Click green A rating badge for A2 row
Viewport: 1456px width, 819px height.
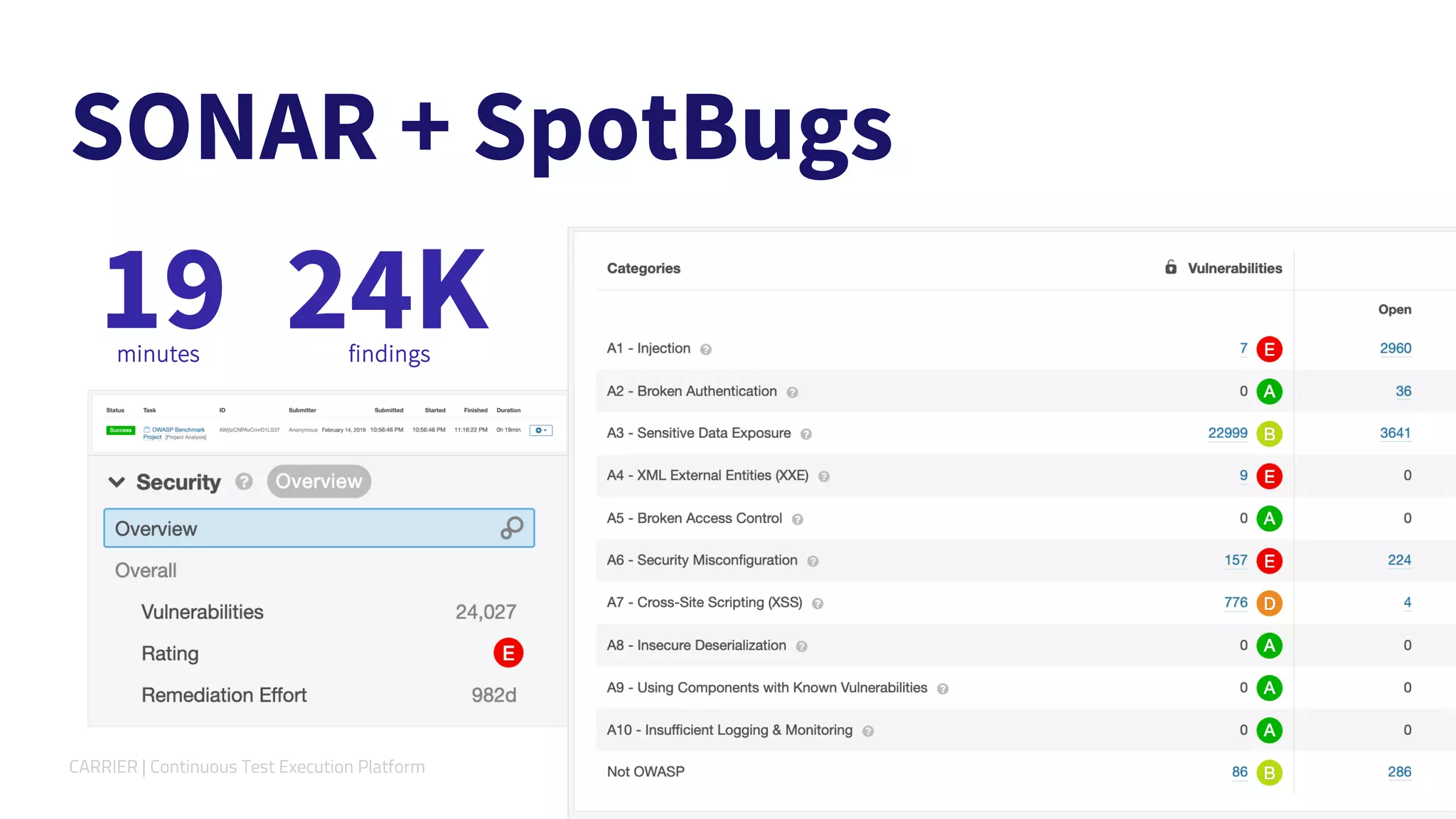click(x=1269, y=392)
